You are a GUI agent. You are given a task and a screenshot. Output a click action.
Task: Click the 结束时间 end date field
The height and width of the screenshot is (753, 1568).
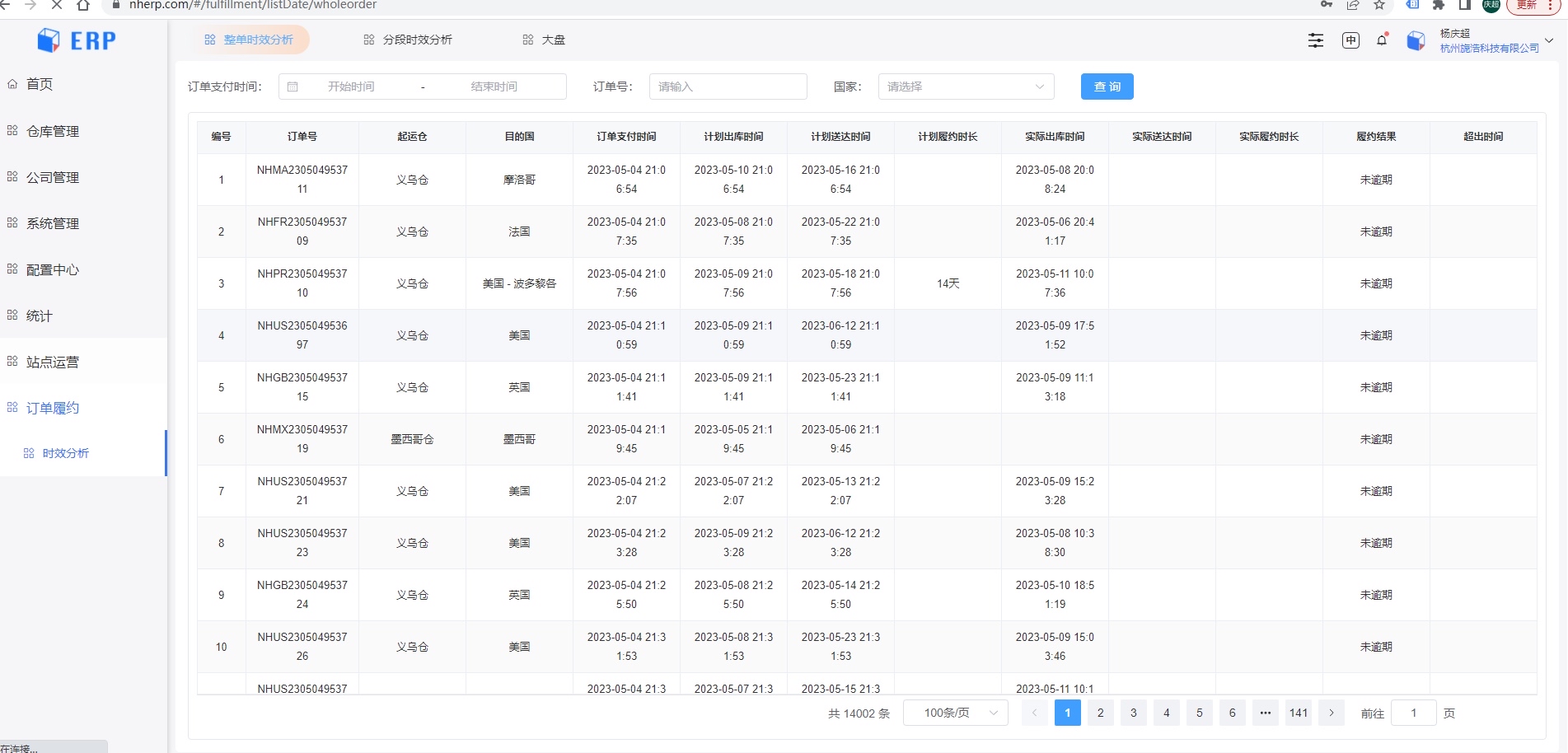click(x=494, y=87)
